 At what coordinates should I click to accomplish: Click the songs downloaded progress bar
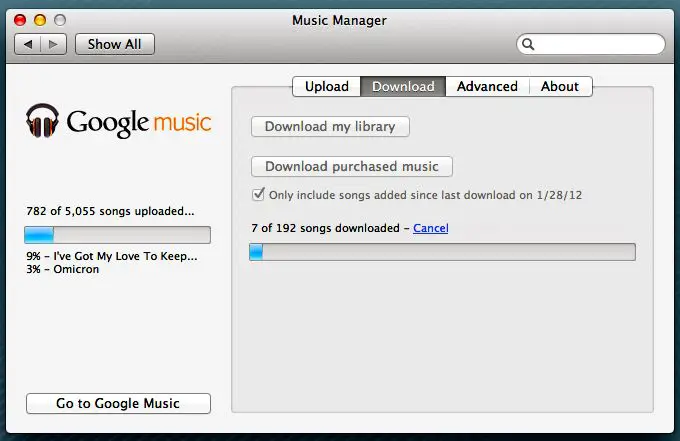[442, 252]
